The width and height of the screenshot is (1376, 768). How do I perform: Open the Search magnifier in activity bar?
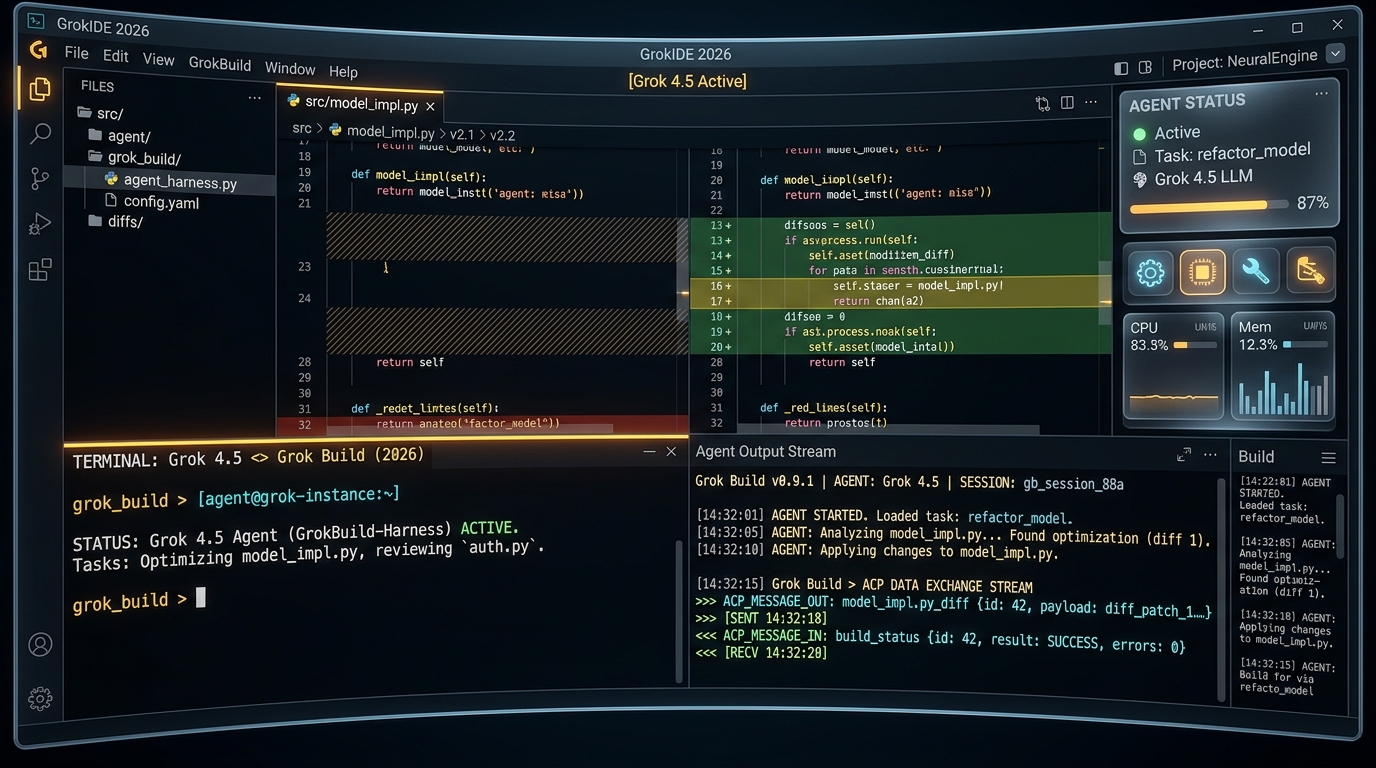[40, 133]
